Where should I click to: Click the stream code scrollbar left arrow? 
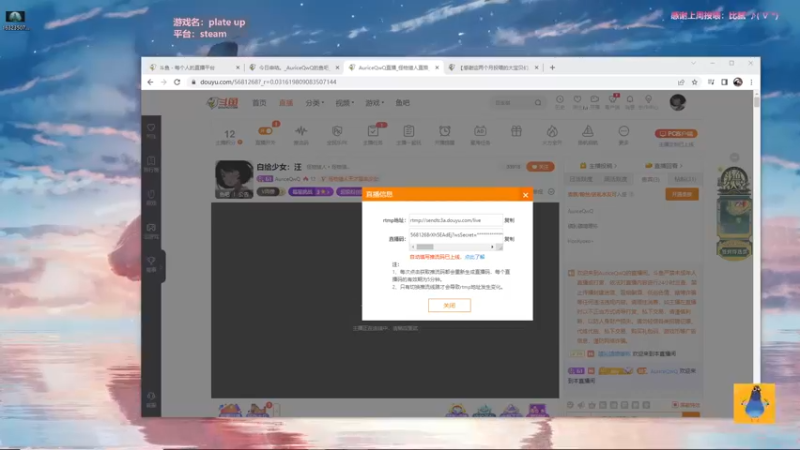pyautogui.click(x=413, y=247)
